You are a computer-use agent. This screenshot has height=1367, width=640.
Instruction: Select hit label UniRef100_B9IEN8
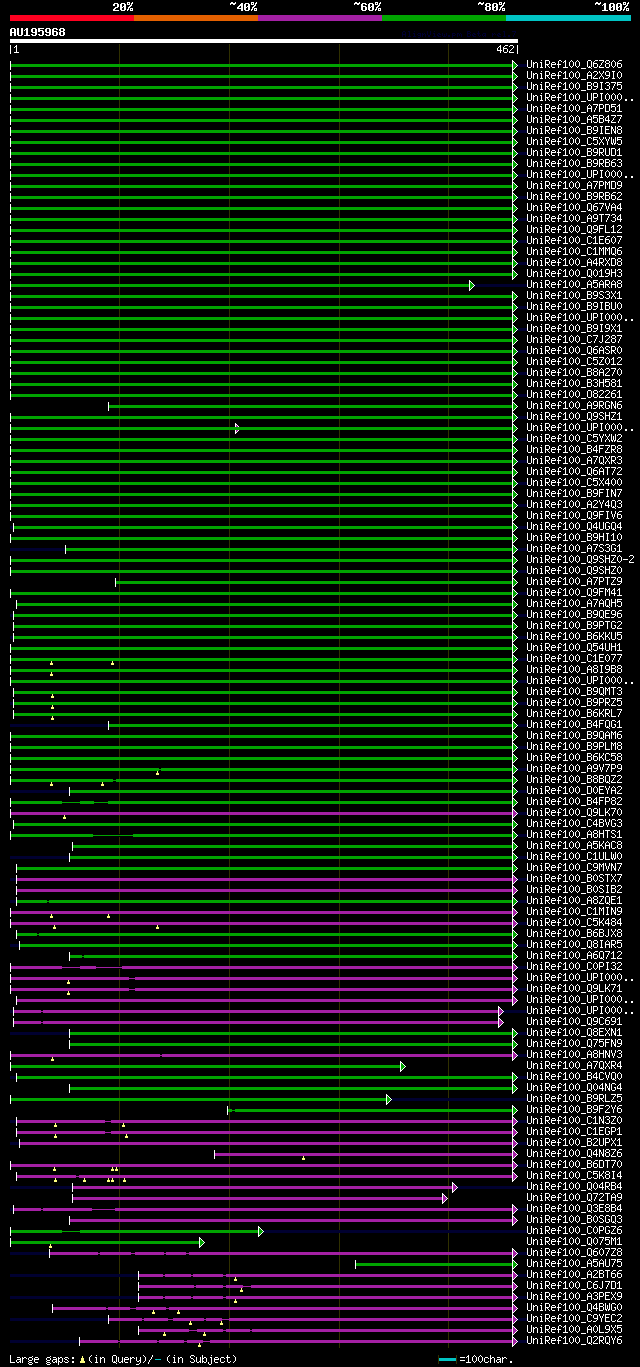(574, 130)
